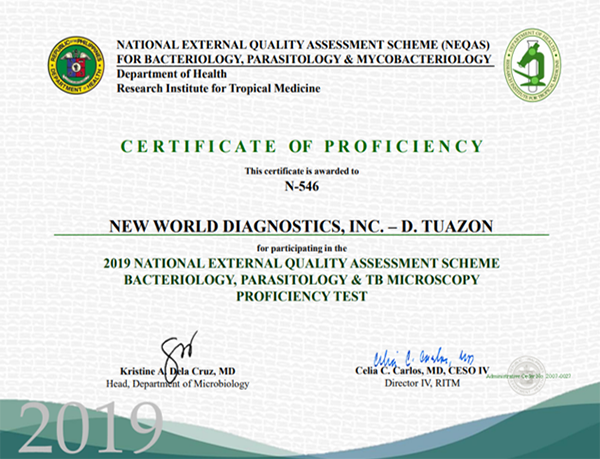Click the 'Department of Health' text
Viewport: 600px width, 459px height.
tap(172, 74)
